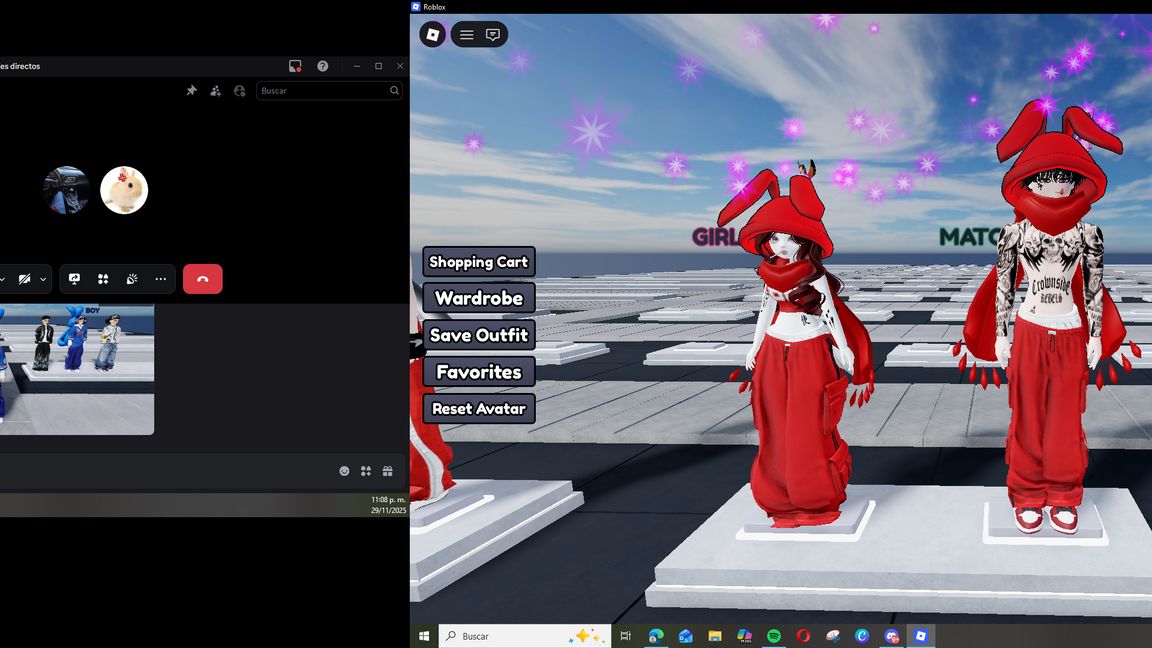Open the shared stream preview thumbnail
1152x648 pixels.
point(76,370)
